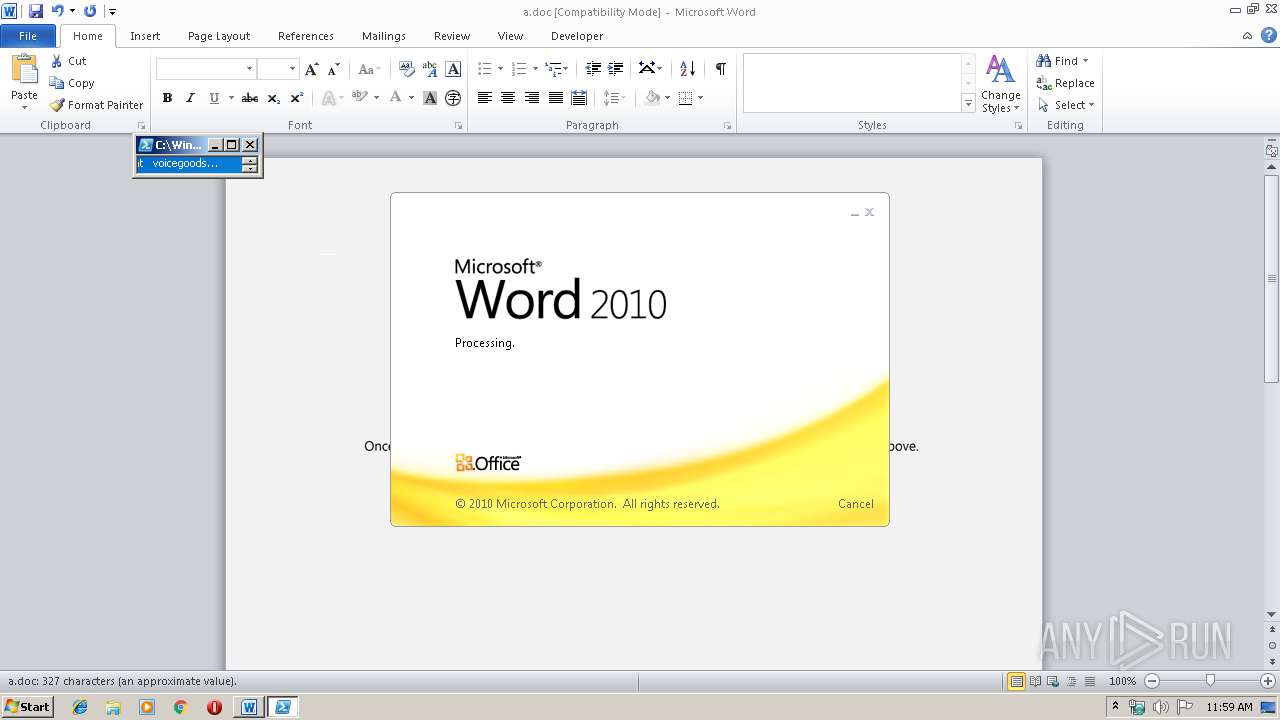Align text to the left
The image size is (1280, 720).
point(485,98)
